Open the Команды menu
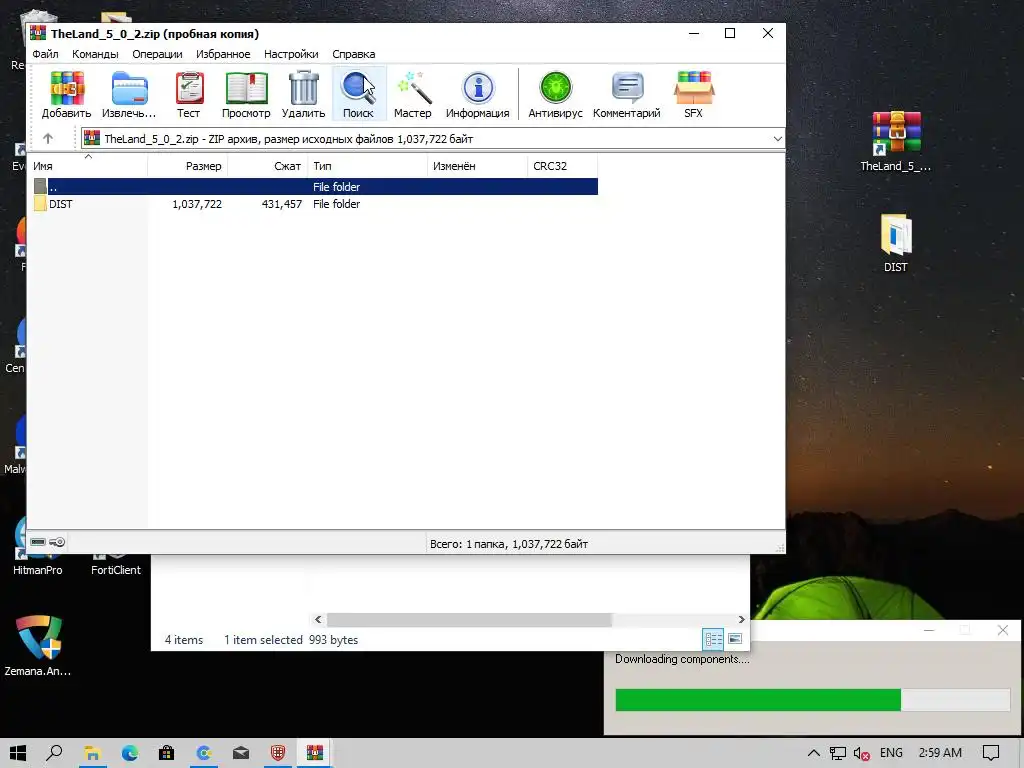The width and height of the screenshot is (1024, 768). [95, 54]
